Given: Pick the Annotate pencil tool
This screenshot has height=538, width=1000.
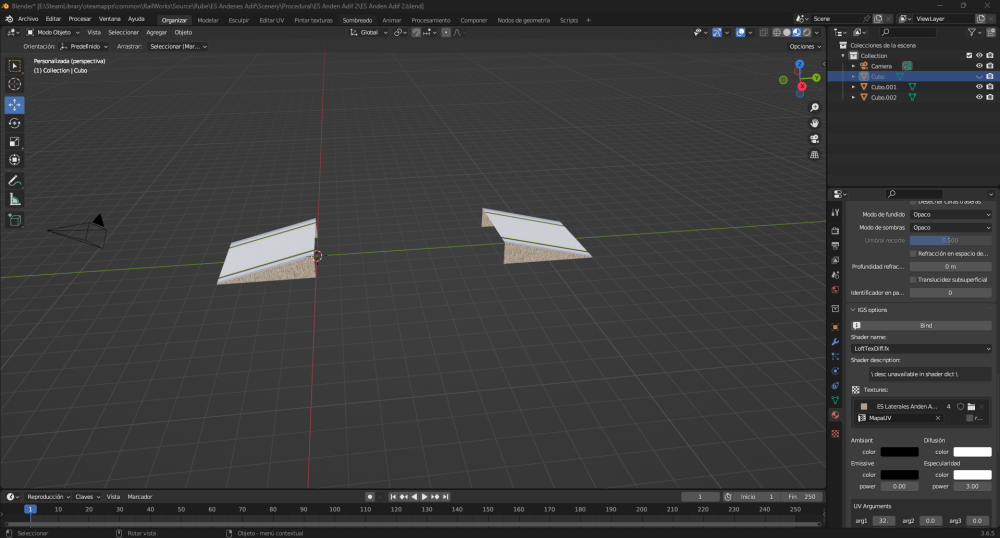Looking at the screenshot, I should (15, 181).
